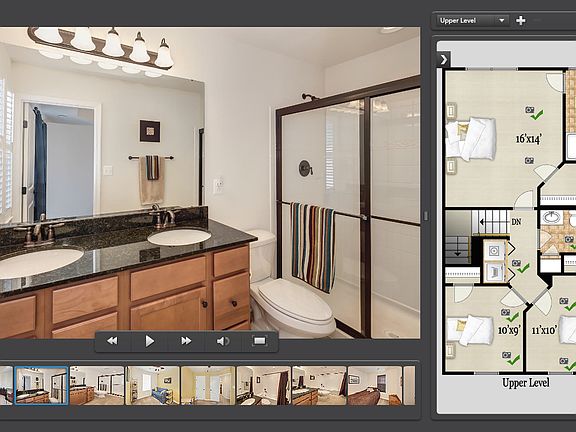This screenshot has width=576, height=432.
Task: Mute audio with the speaker icon
Action: [223, 341]
